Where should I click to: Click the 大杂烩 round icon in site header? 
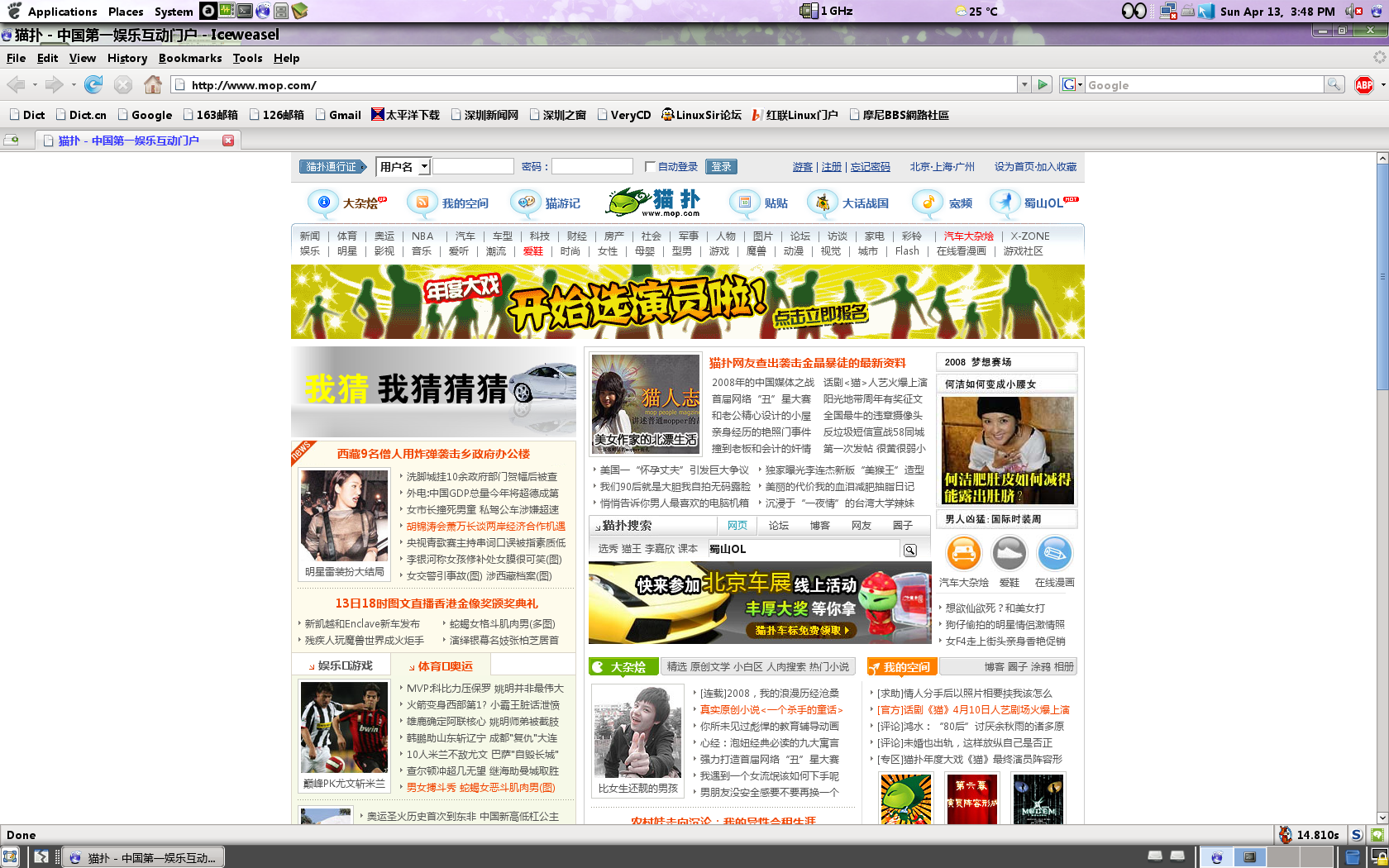[323, 203]
